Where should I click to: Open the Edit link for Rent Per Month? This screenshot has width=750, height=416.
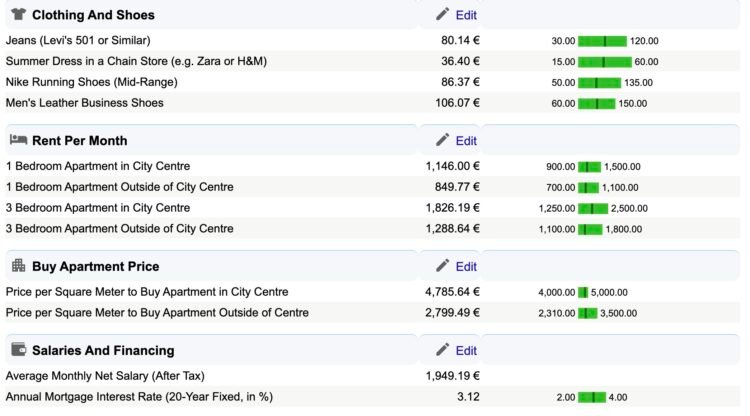(466, 141)
